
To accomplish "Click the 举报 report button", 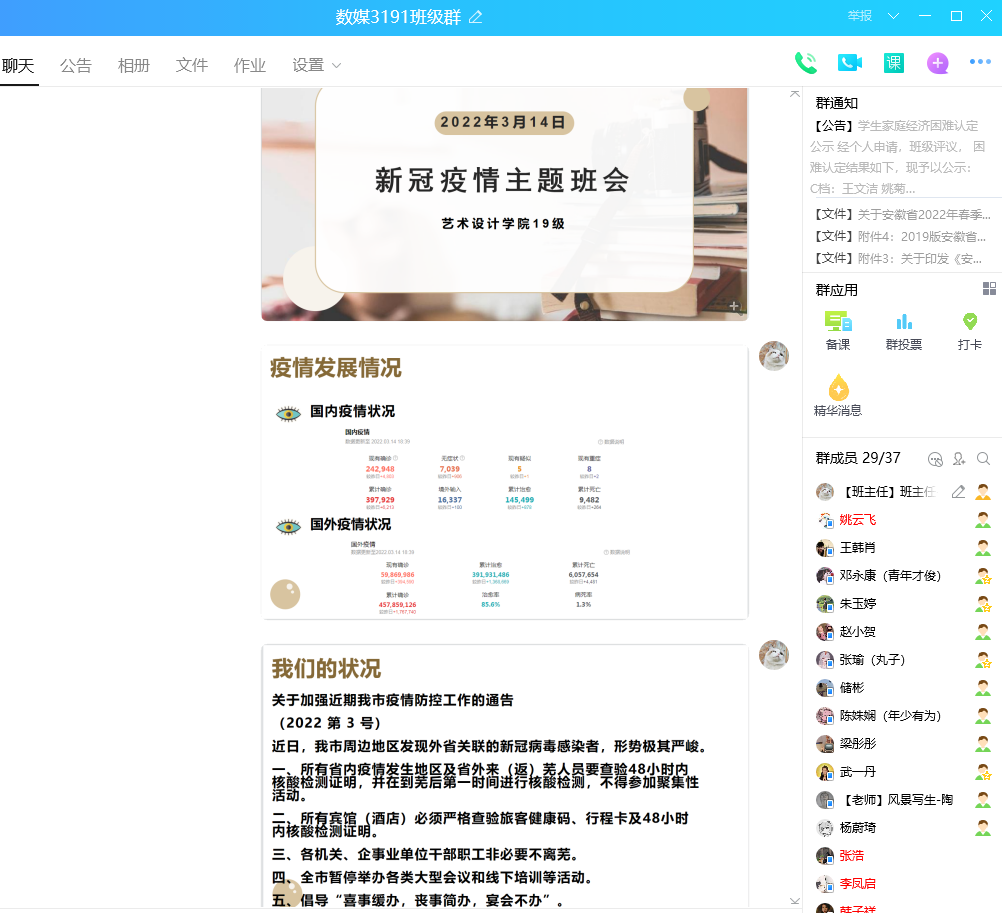I will pos(860,16).
